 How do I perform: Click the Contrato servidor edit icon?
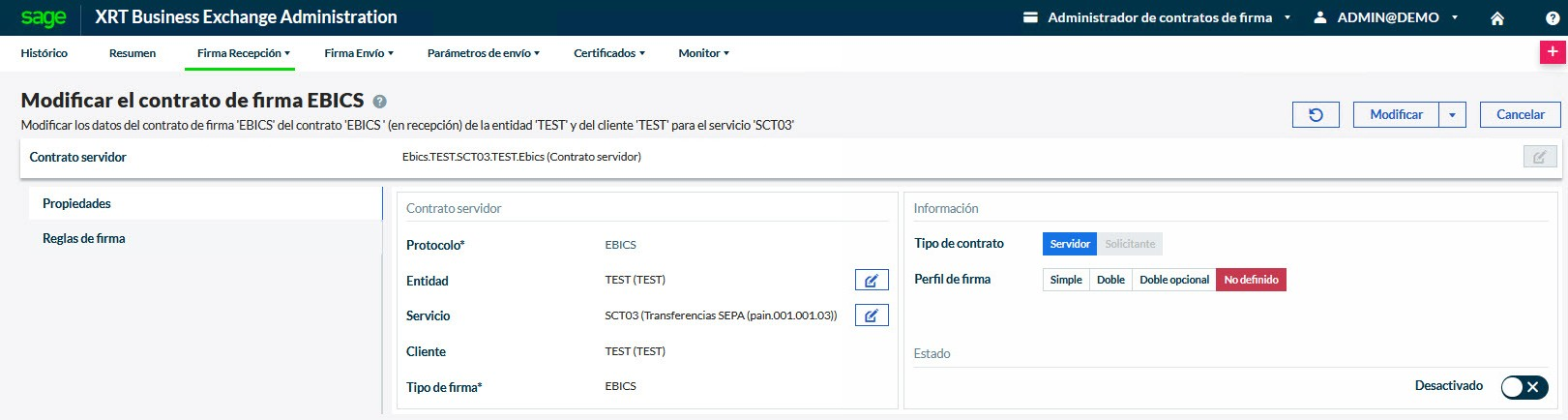[1540, 157]
